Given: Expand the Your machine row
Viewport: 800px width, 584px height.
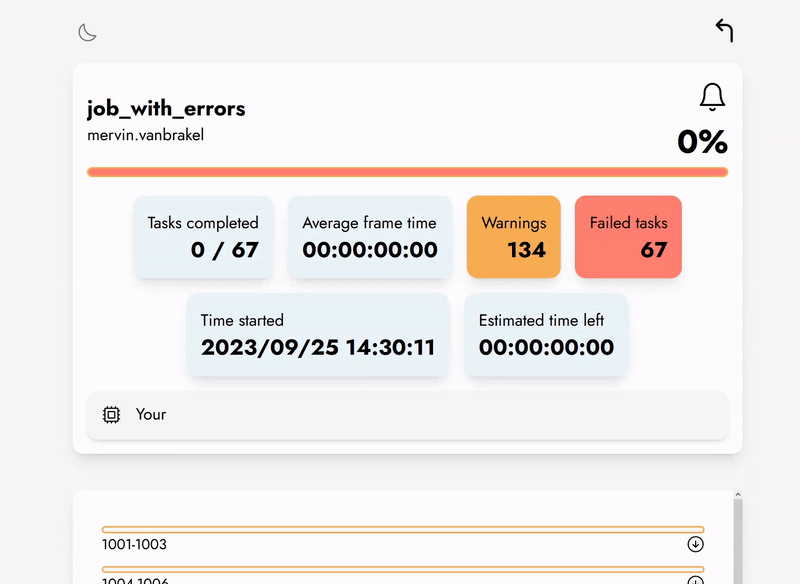Looking at the screenshot, I should pos(400,414).
